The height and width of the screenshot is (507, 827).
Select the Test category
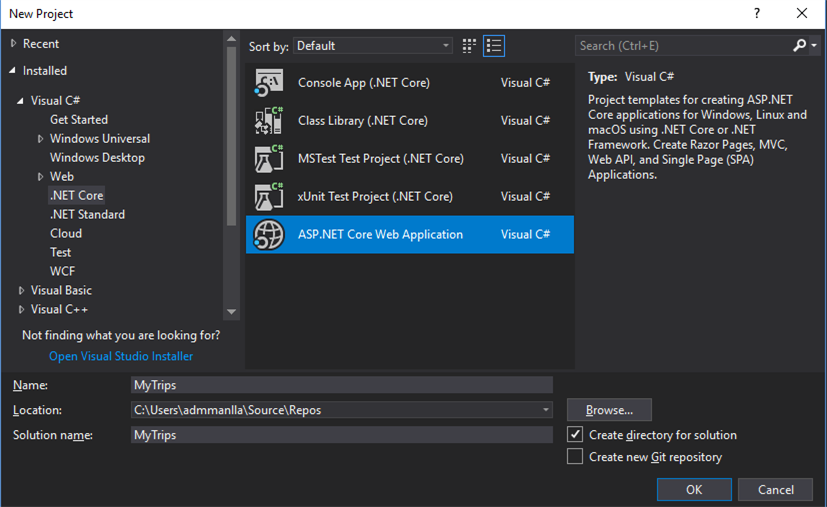(x=60, y=253)
